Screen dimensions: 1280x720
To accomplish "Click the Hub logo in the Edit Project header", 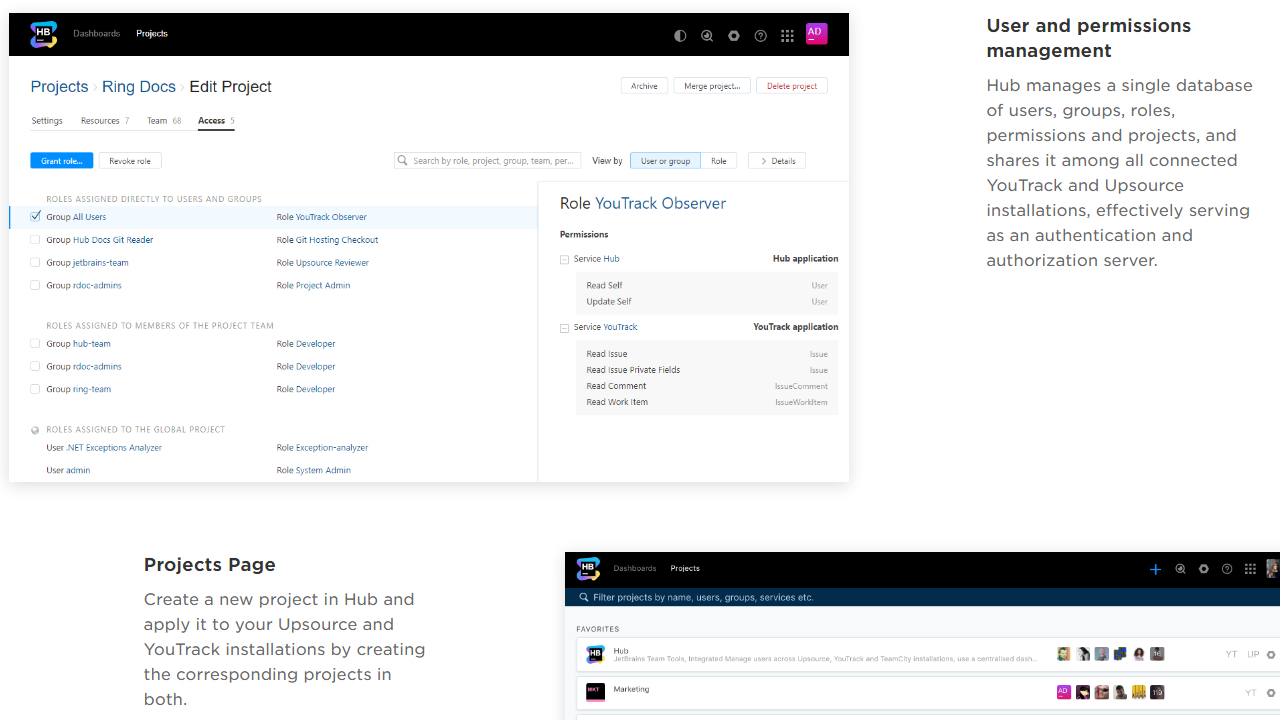I will pos(43,35).
